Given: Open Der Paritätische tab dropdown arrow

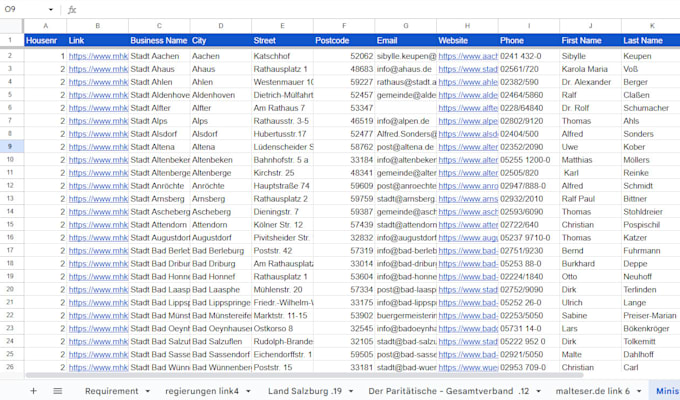Looking at the screenshot, I should point(538,391).
